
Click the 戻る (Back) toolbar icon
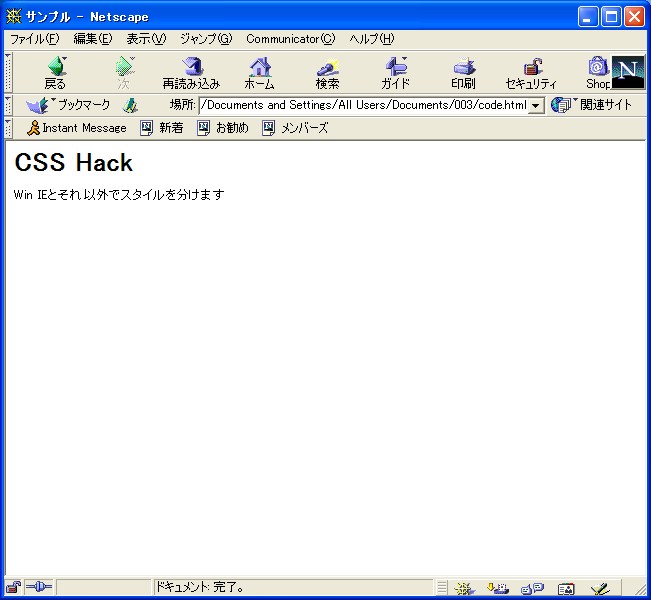point(56,73)
